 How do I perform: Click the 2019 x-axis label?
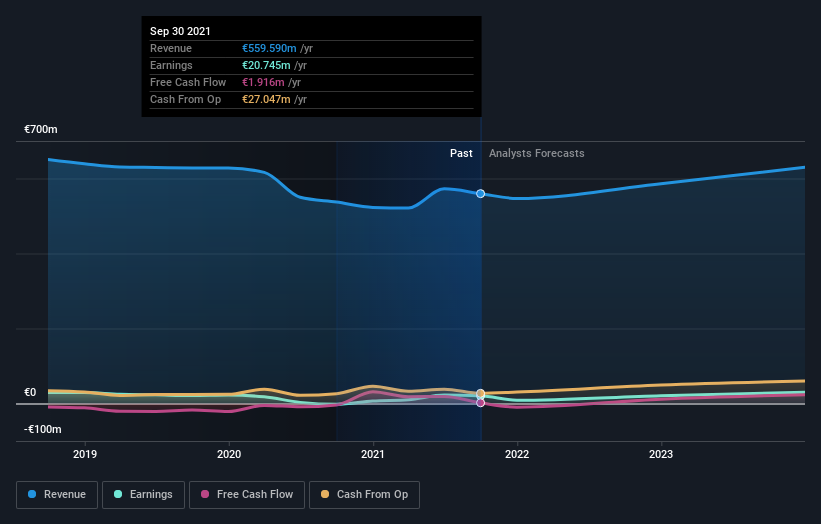(85, 454)
